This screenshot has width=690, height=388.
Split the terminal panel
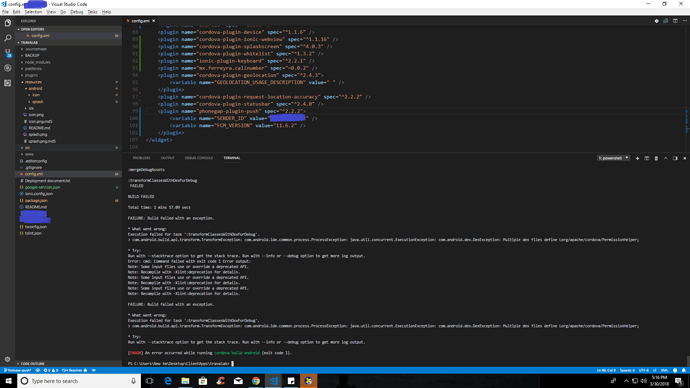click(646, 158)
